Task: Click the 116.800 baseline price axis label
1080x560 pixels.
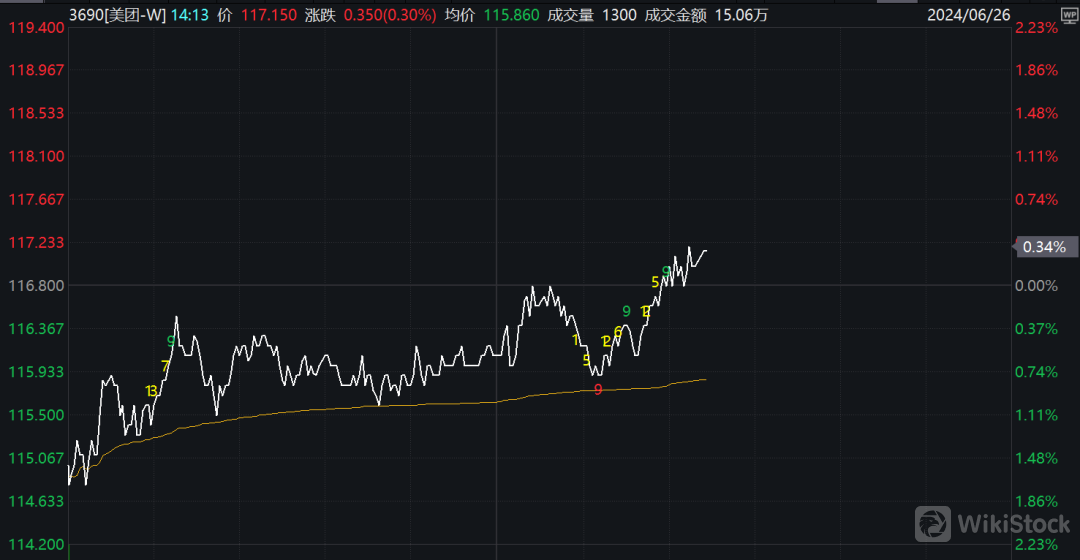Action: [36, 286]
